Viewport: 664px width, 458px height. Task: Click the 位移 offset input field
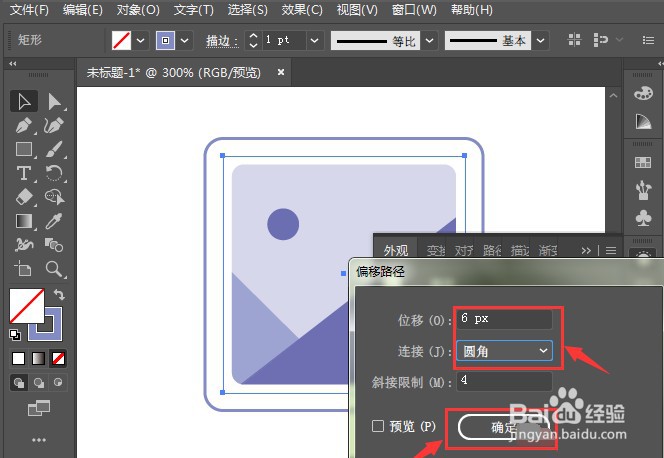click(504, 319)
